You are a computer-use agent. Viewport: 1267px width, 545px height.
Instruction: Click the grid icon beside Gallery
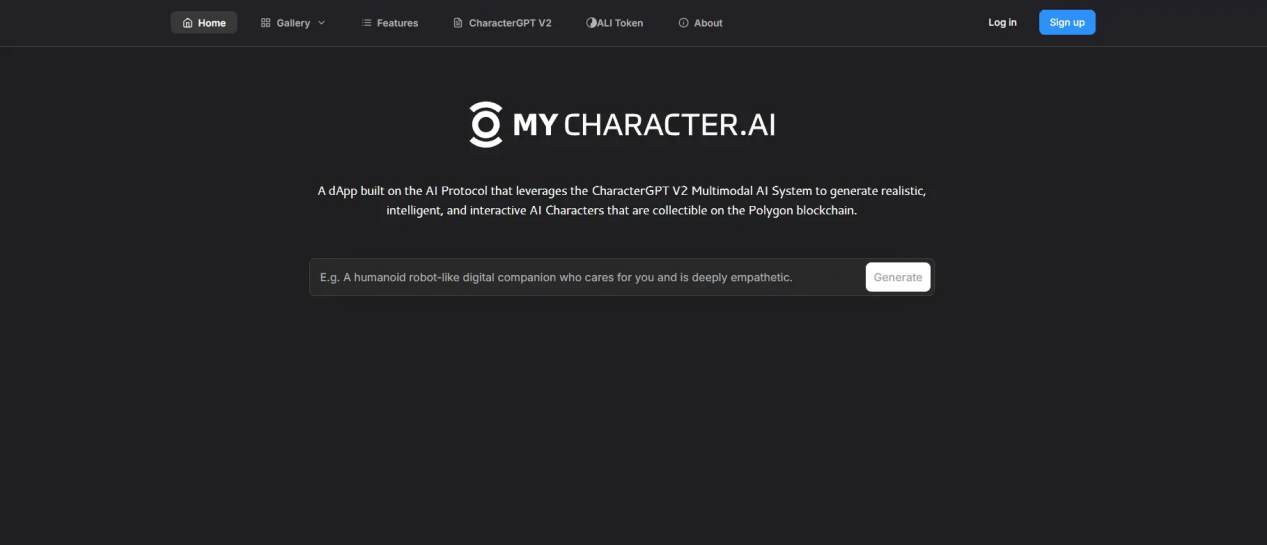(265, 23)
